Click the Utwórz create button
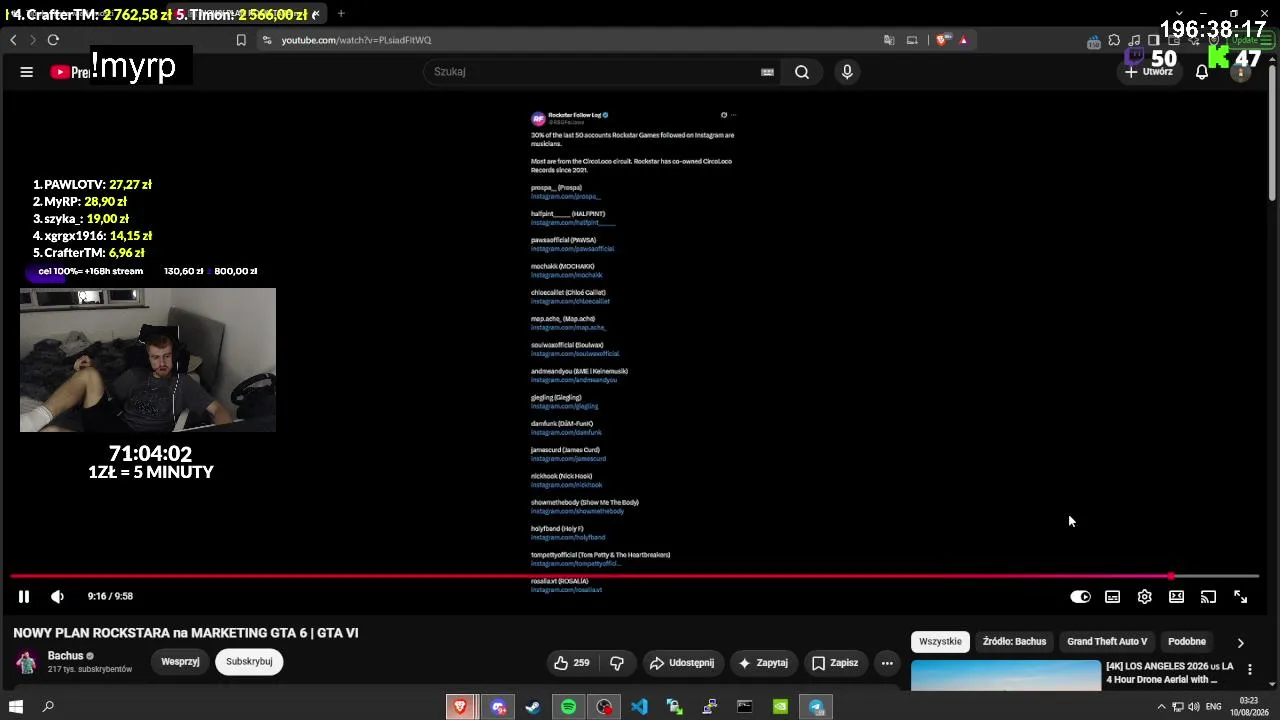This screenshot has width=1280, height=720. tap(1149, 72)
